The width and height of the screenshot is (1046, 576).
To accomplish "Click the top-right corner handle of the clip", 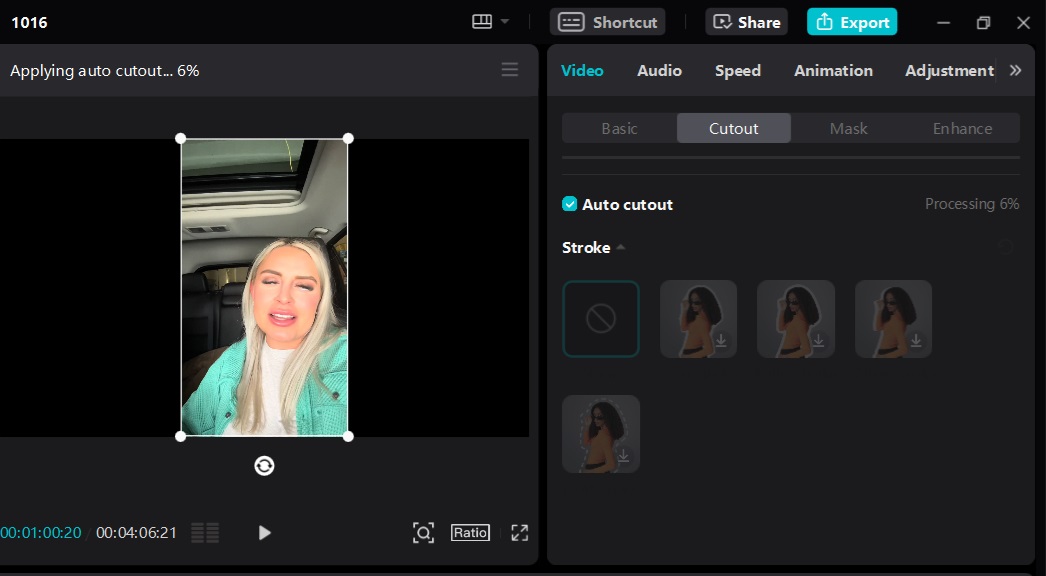I will pyautogui.click(x=348, y=139).
